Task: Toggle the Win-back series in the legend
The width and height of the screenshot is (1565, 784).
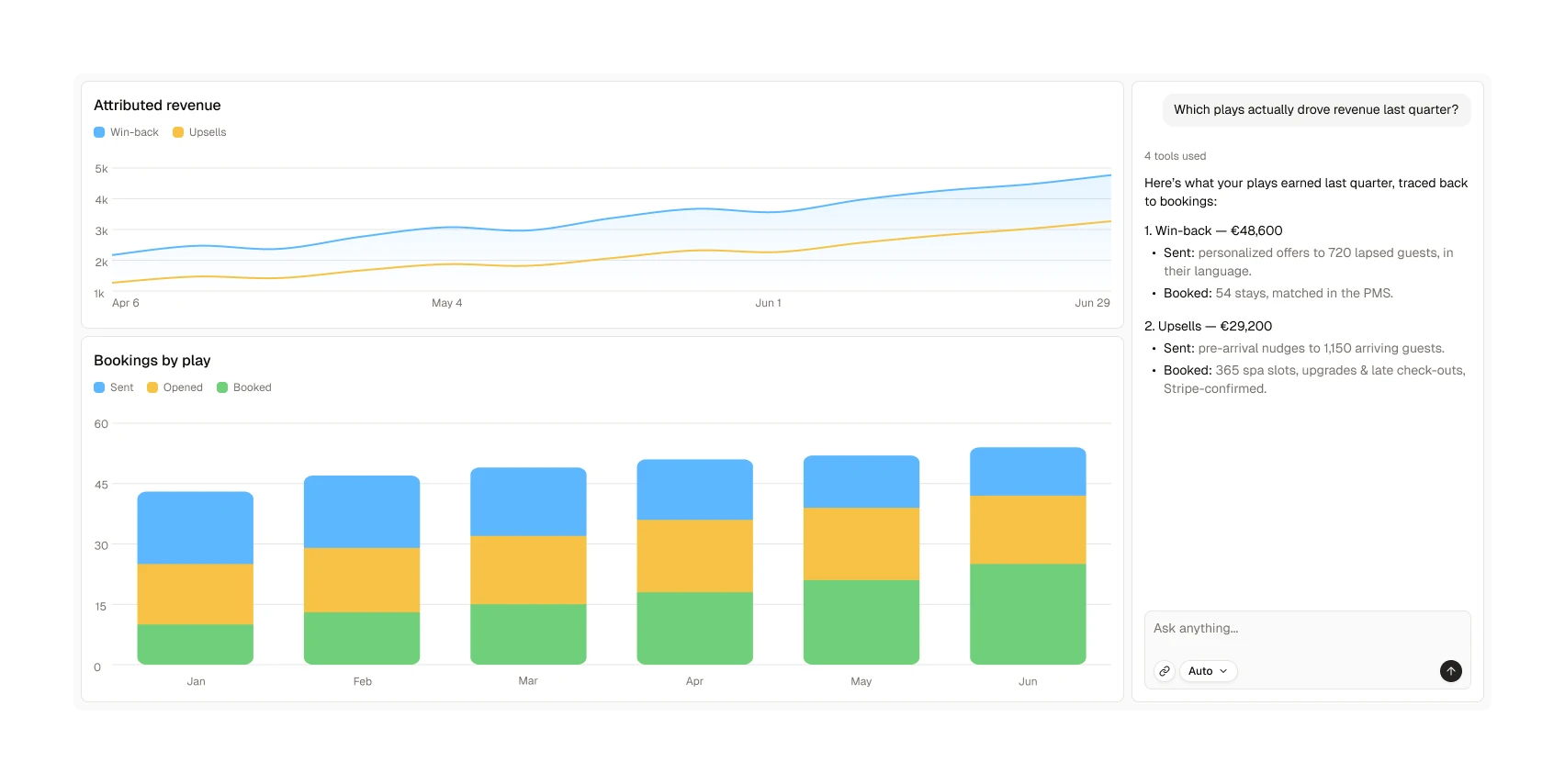Action: [126, 132]
